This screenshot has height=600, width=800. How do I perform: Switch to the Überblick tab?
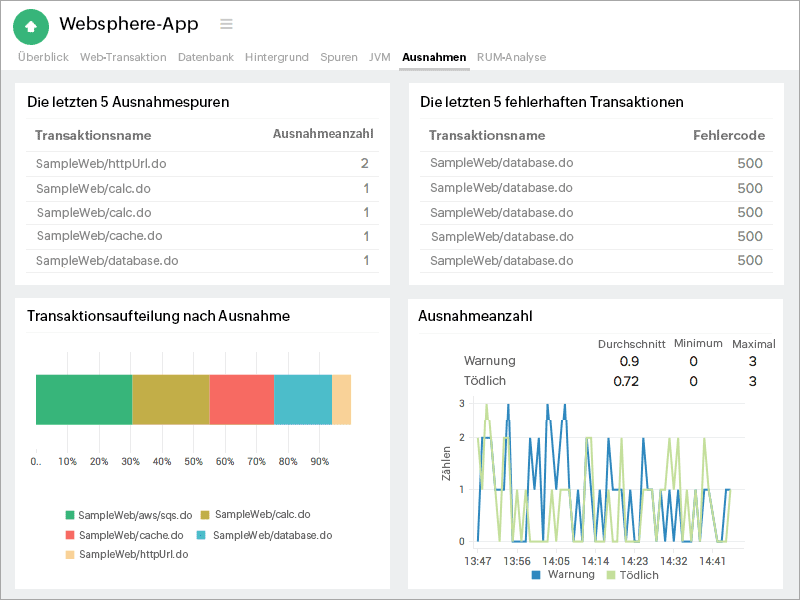(43, 57)
